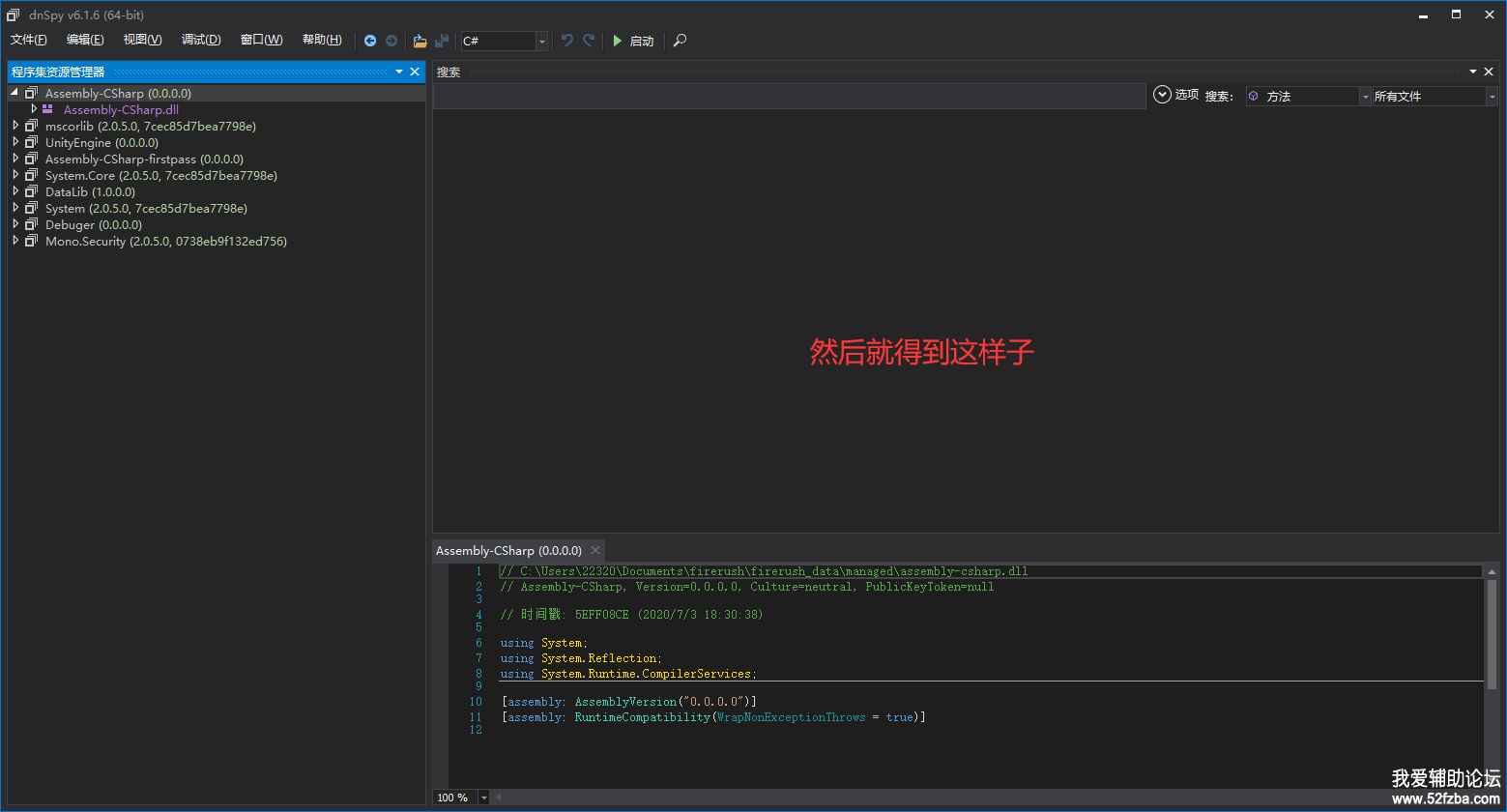Select Assembly-CSharp.dll in the tree
Viewport: 1507px width, 812px height.
pos(121,110)
